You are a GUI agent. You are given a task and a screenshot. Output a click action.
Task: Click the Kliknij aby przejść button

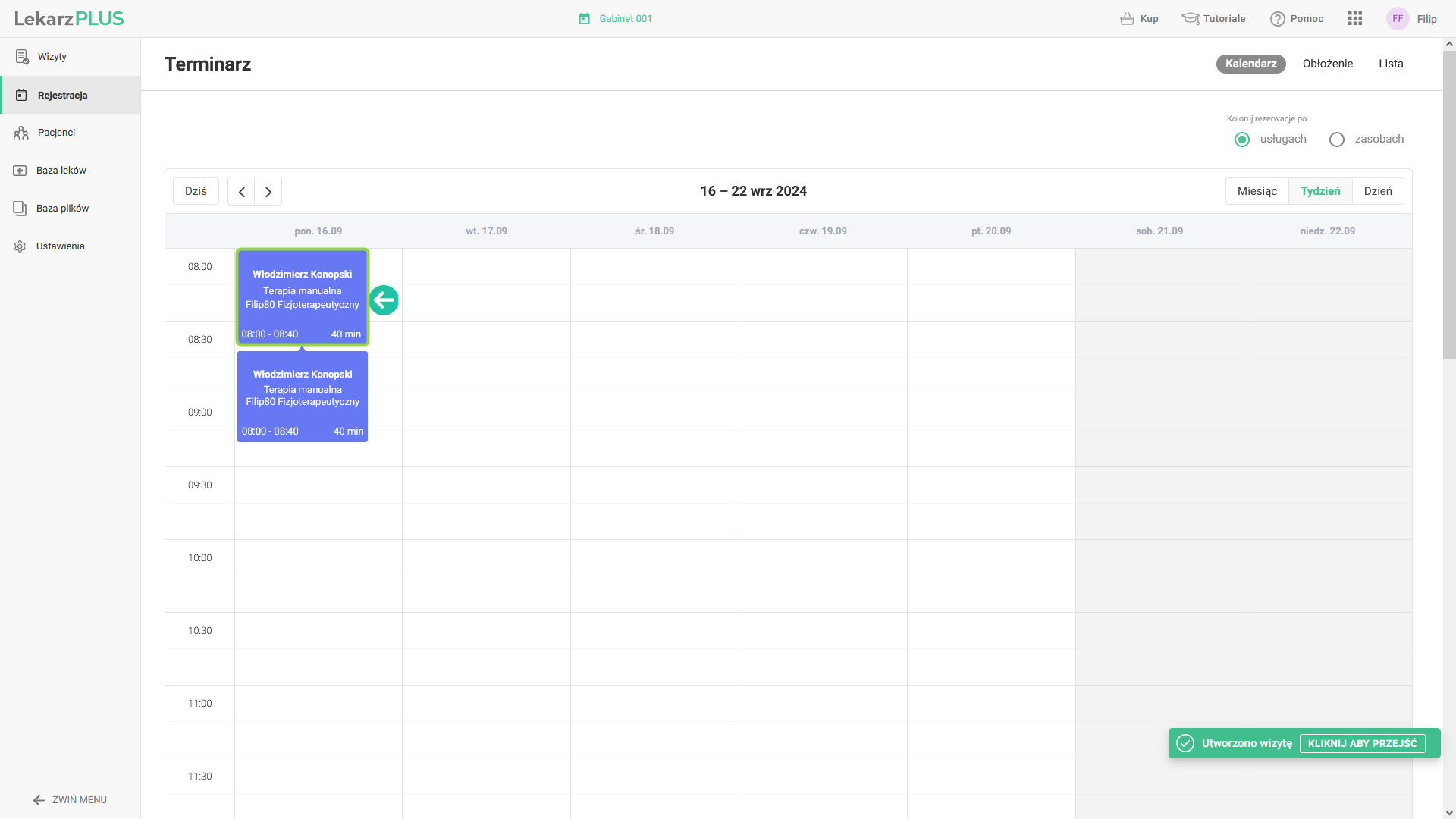[x=1362, y=743]
